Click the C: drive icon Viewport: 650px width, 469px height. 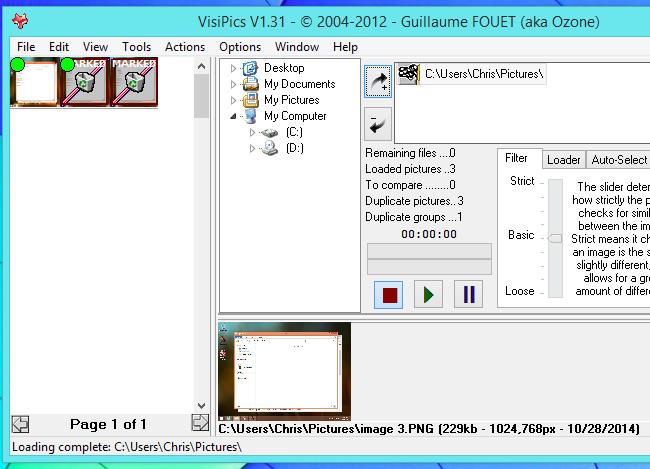269,133
